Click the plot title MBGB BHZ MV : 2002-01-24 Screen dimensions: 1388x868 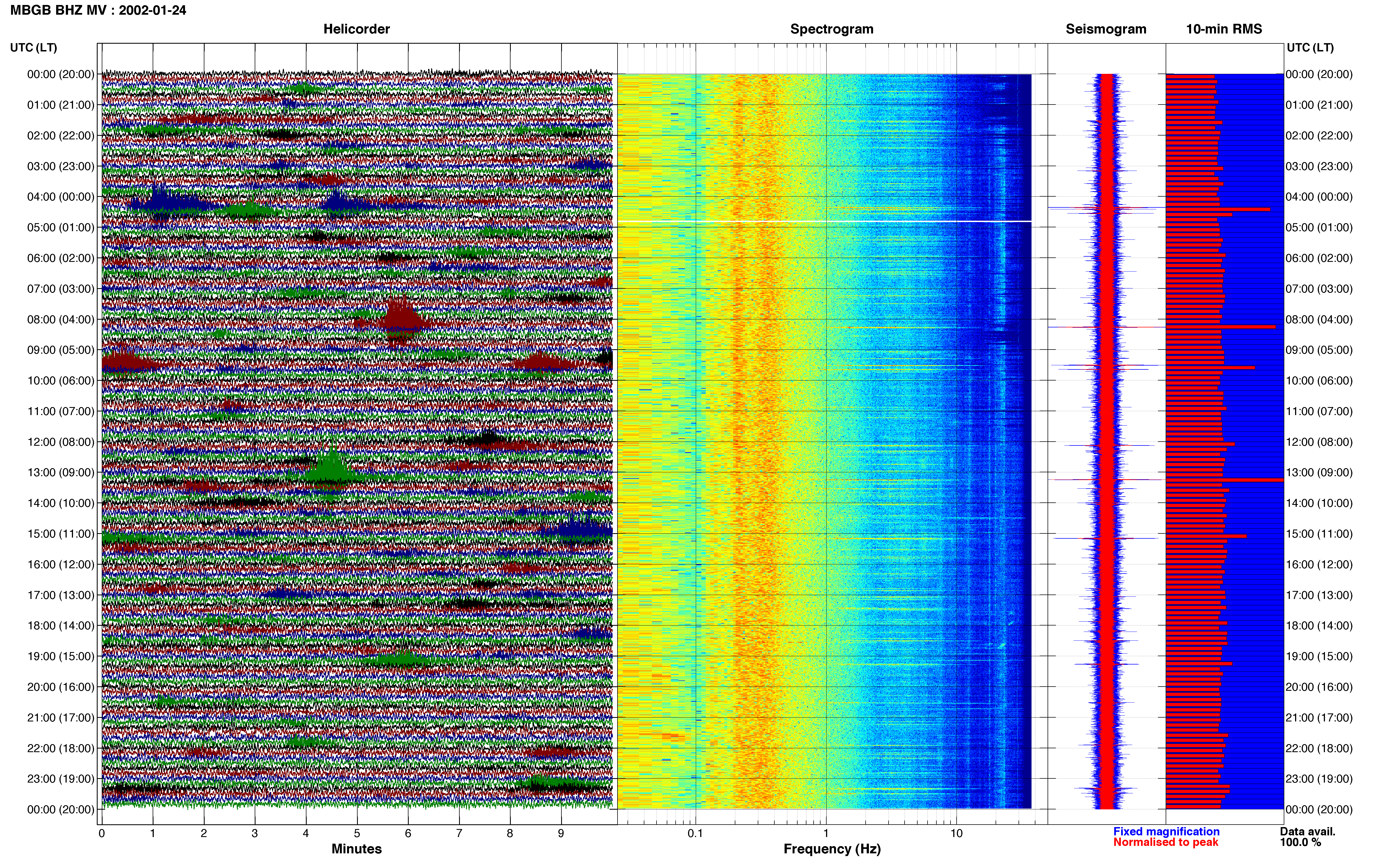[x=98, y=10]
